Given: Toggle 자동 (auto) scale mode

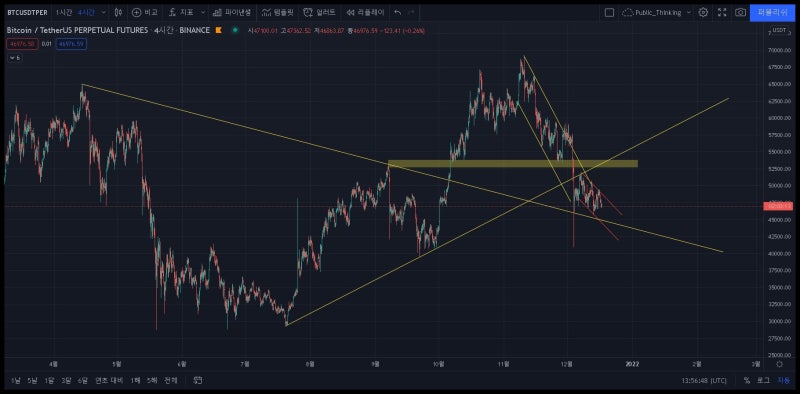Looking at the screenshot, I should click(783, 380).
